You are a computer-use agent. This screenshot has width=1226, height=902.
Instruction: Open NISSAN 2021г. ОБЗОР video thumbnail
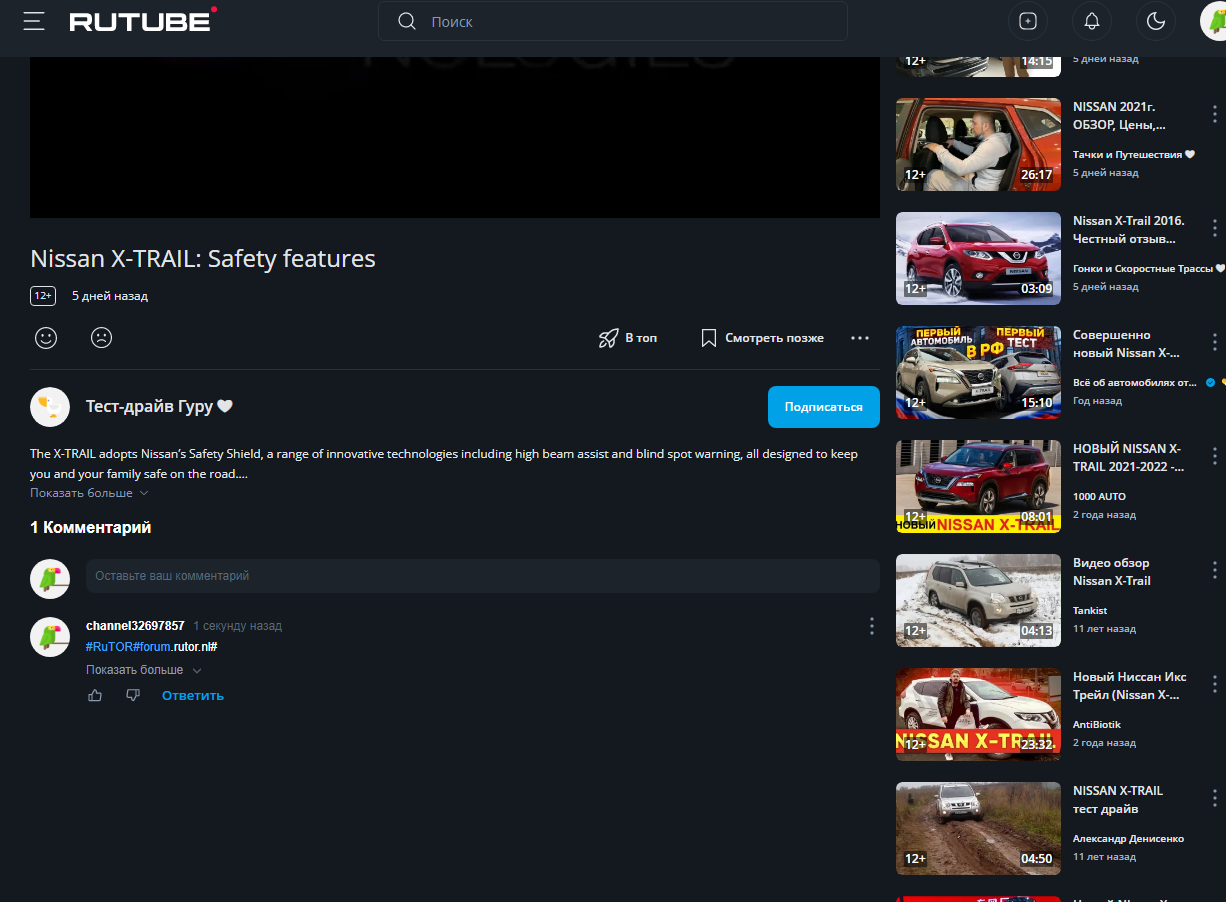pos(978,144)
